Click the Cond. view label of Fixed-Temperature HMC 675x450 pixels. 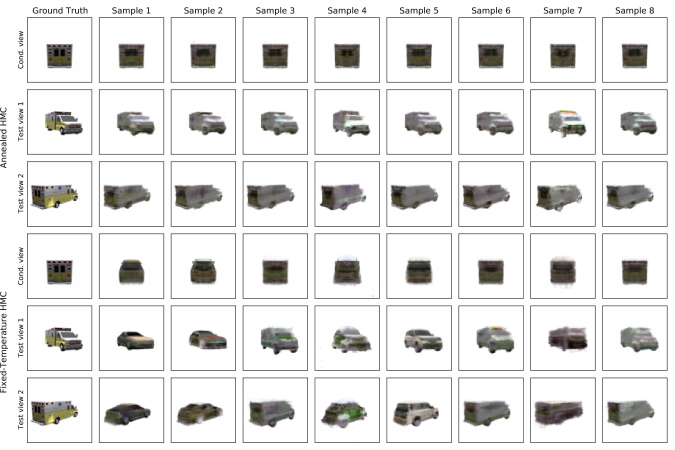pyautogui.click(x=21, y=266)
